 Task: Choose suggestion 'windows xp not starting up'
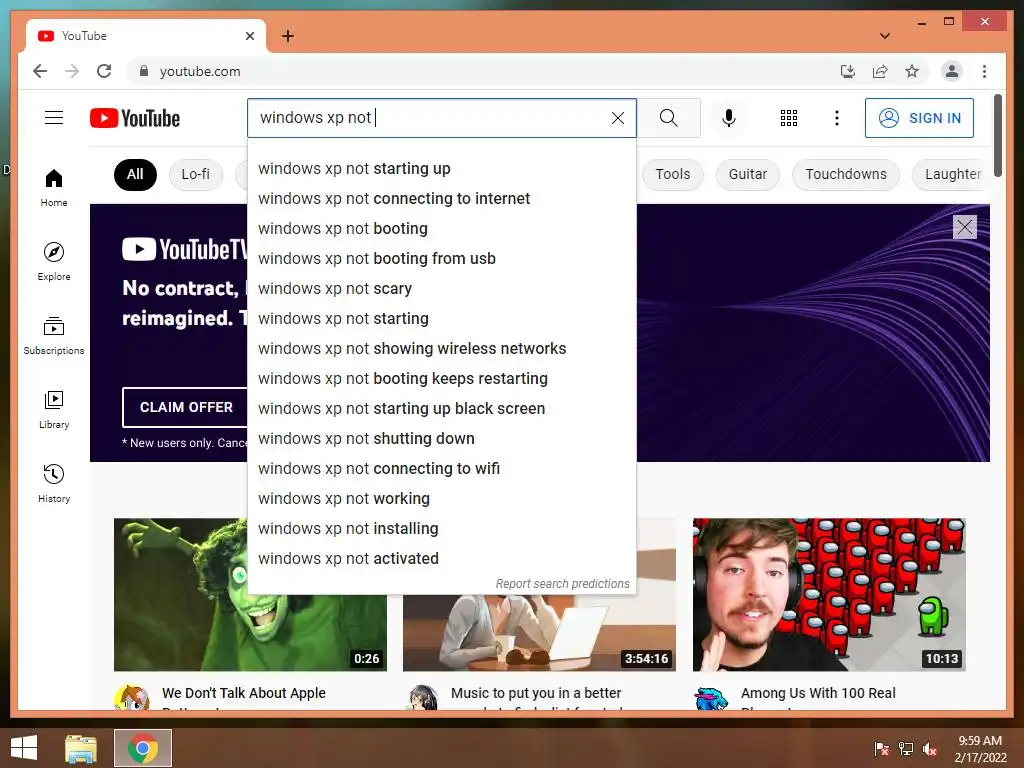tap(442, 168)
